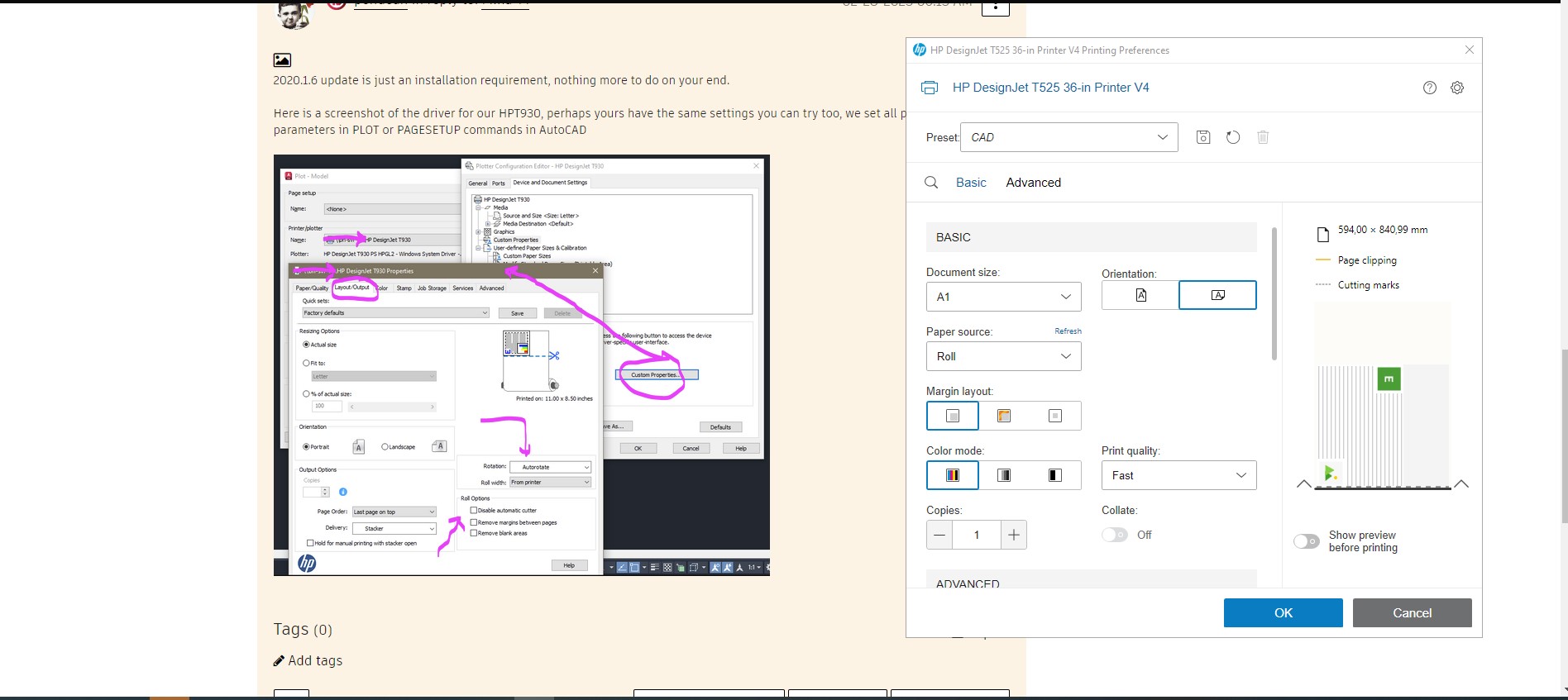Open the Document size dropdown set to A1
1568x700 pixels.
(x=1004, y=297)
